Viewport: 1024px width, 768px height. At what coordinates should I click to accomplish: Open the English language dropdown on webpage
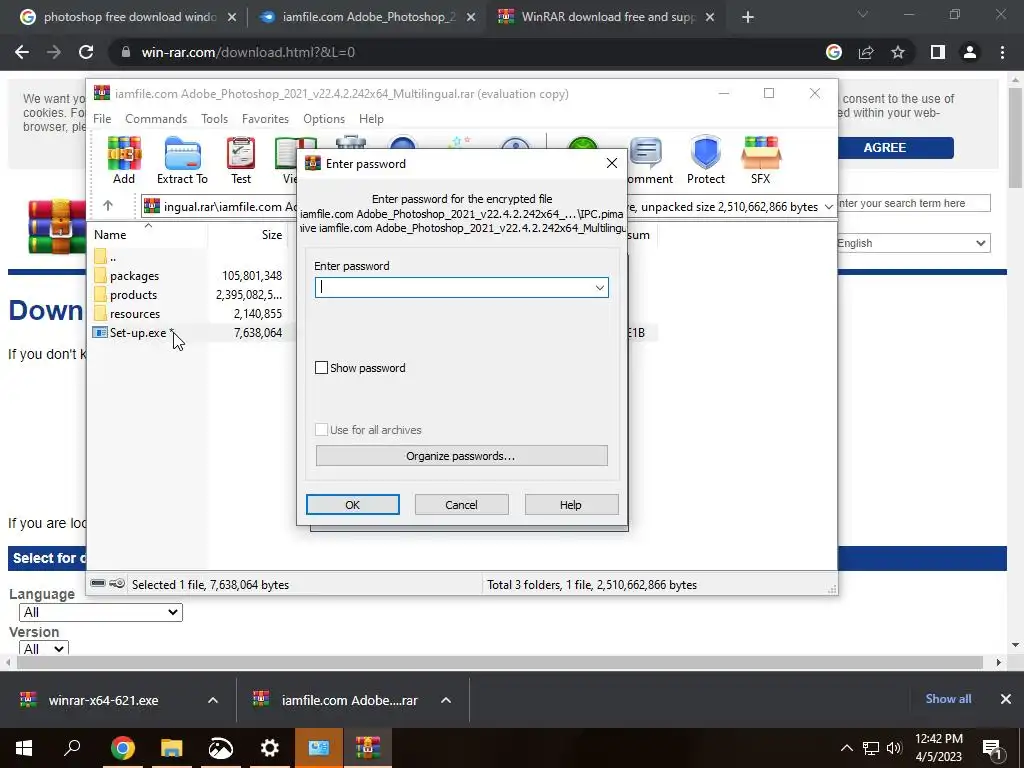912,243
